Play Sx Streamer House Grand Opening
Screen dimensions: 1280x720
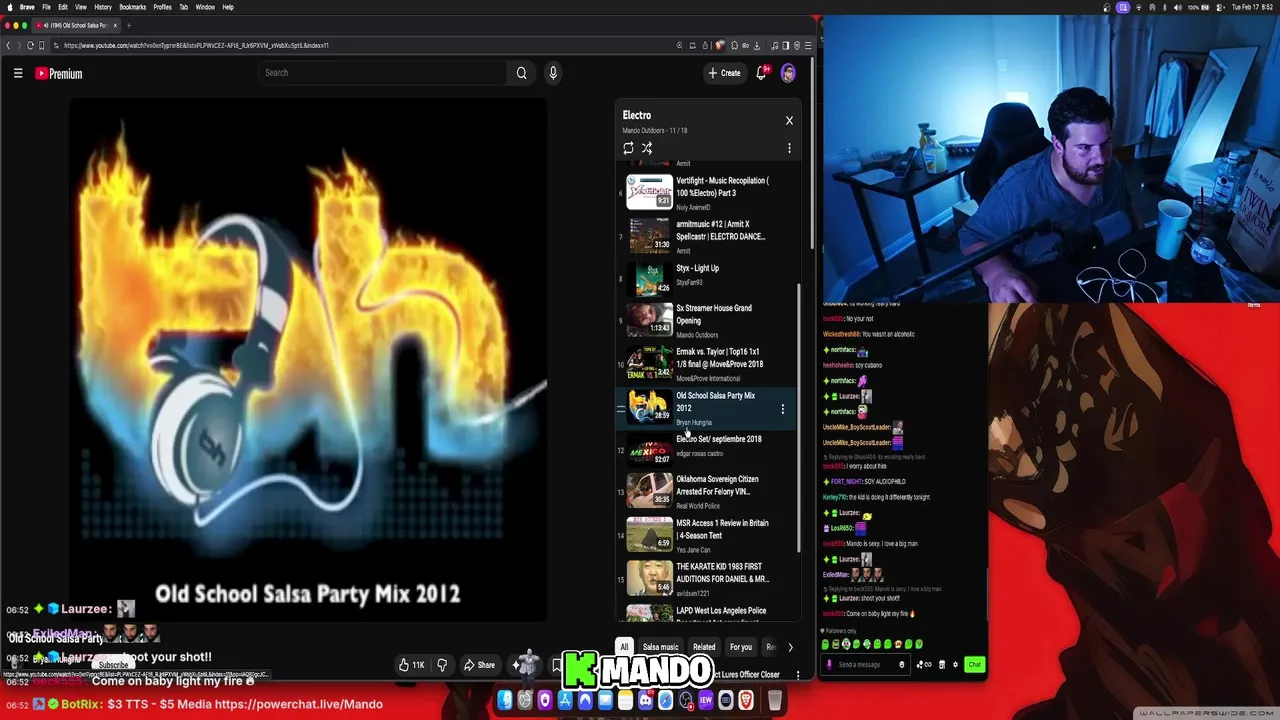point(707,320)
